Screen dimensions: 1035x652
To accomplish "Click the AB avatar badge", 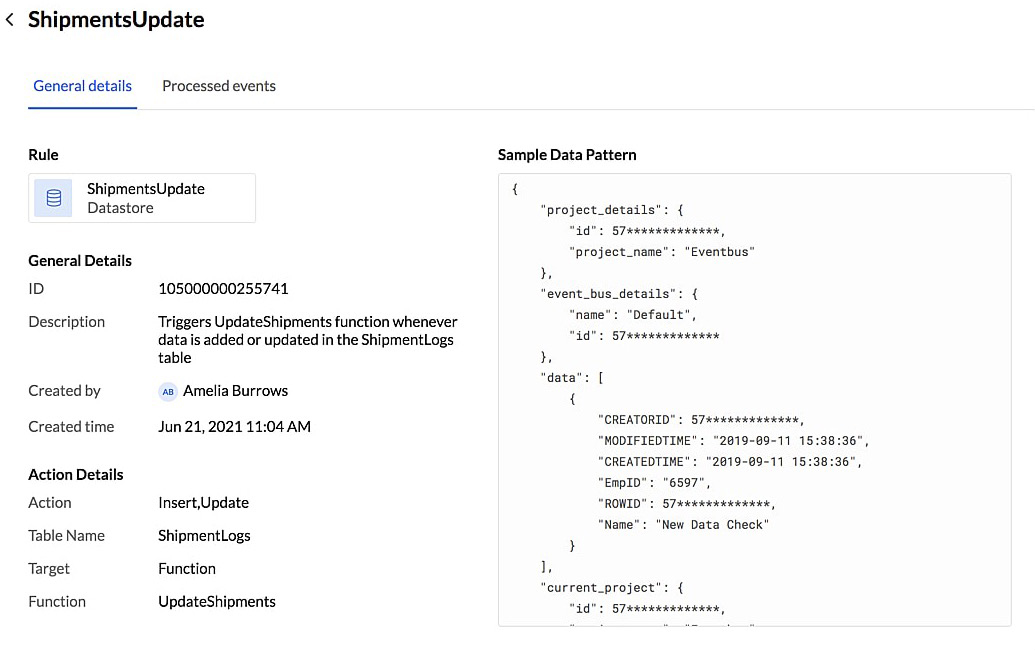I will point(168,391).
